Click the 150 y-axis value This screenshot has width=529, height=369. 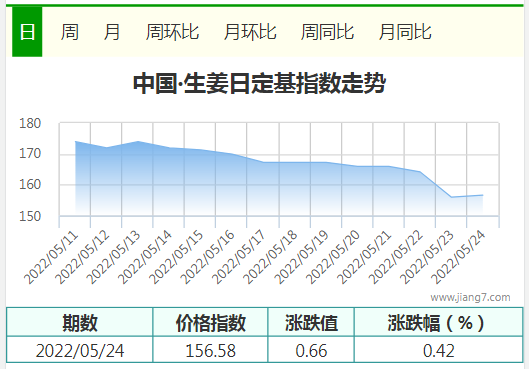[30, 216]
